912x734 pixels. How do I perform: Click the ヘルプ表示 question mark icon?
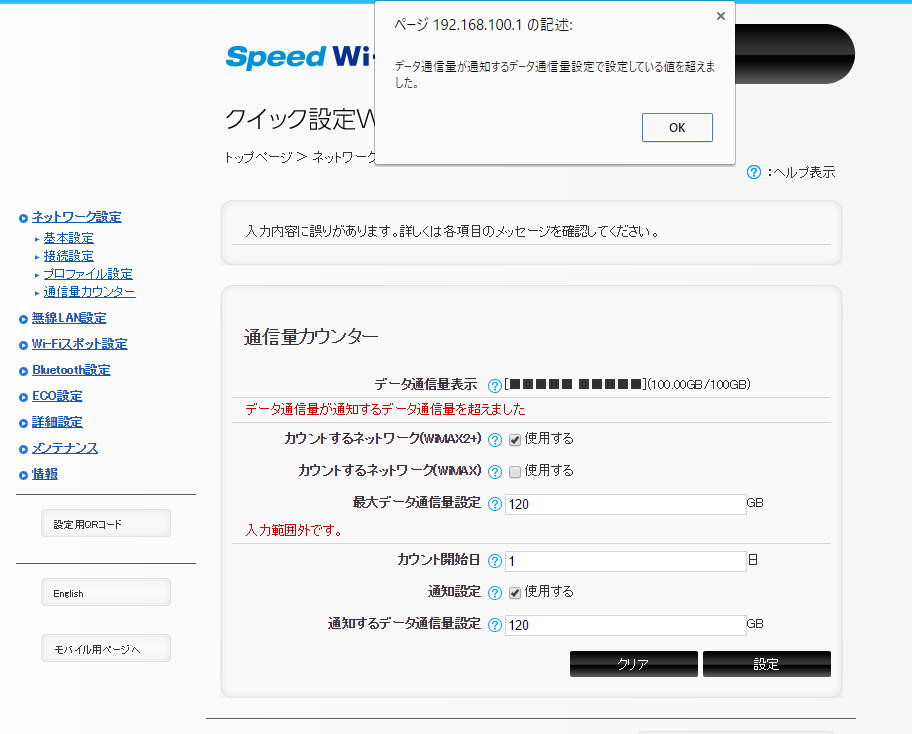754,172
